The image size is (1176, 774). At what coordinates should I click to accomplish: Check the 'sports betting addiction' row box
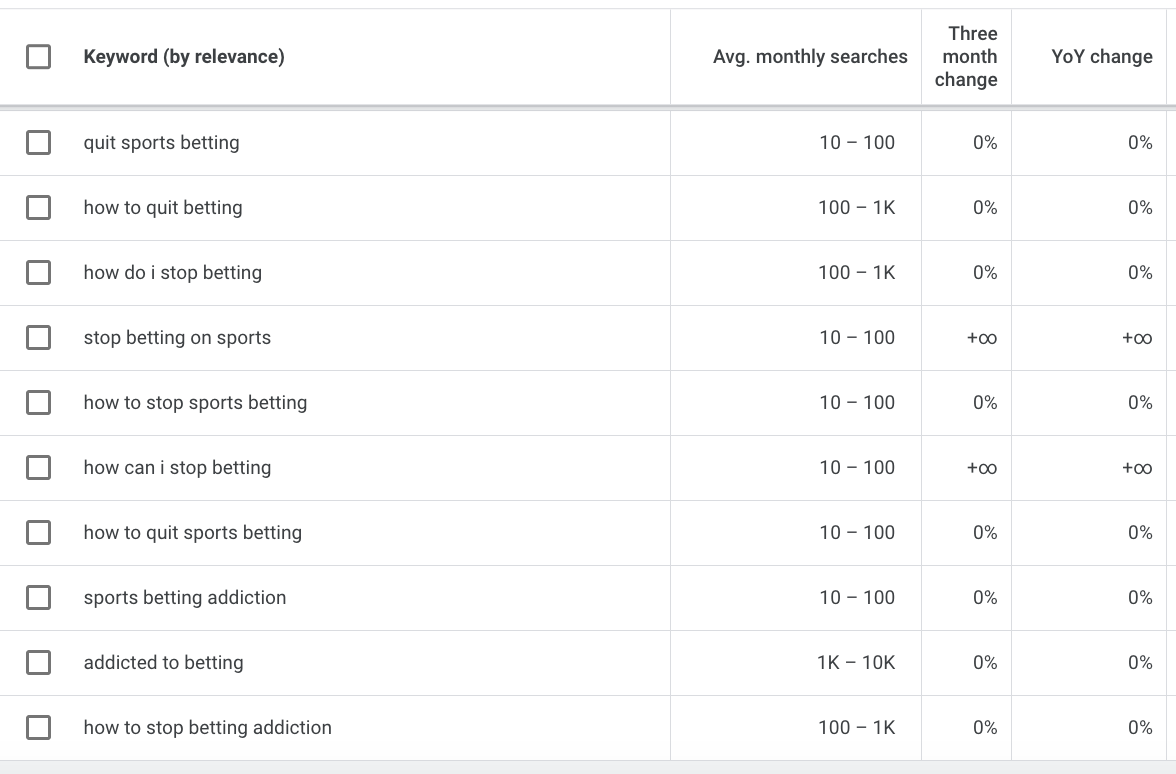38,598
